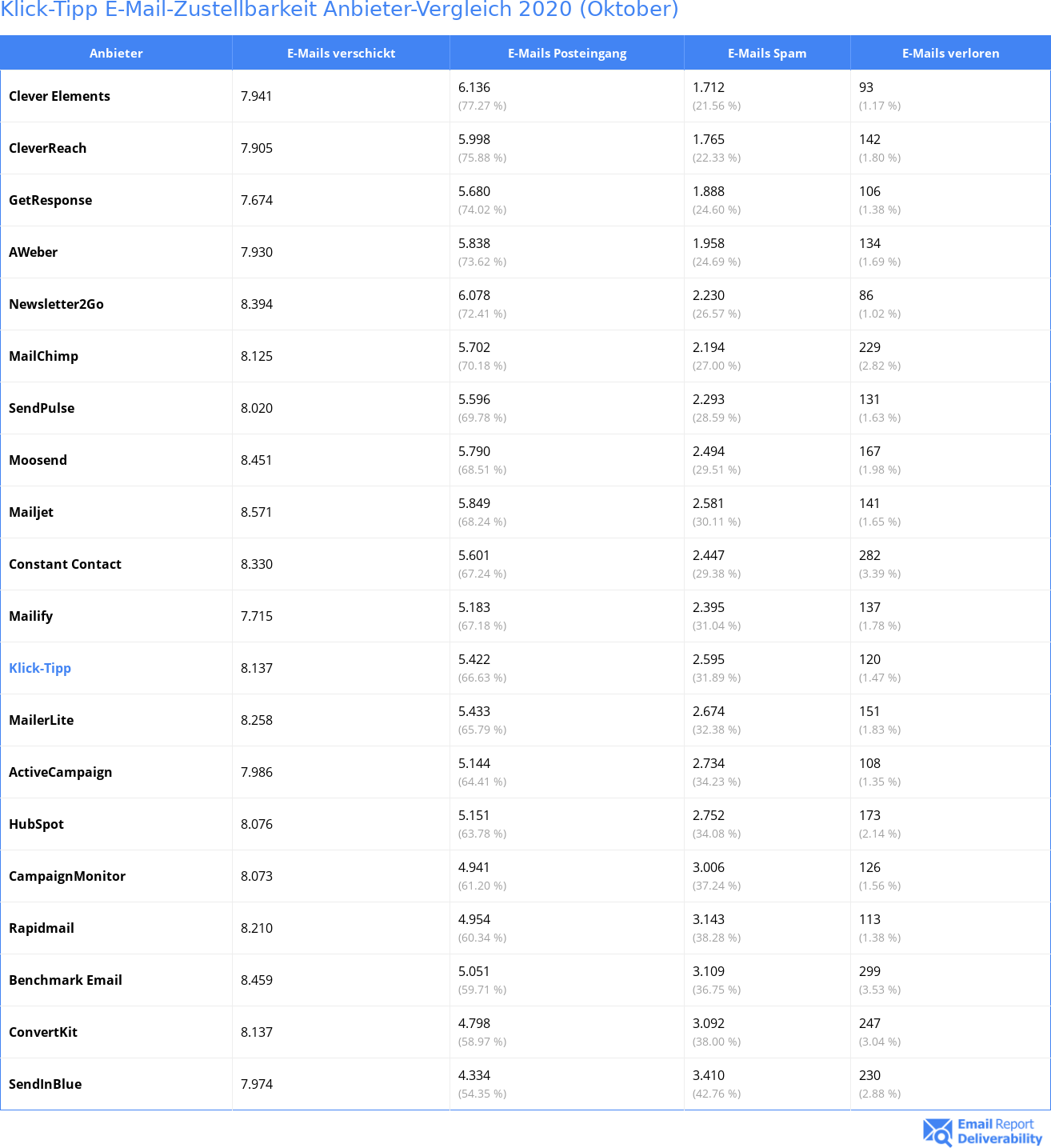Click the MailChimp provider name
The image size is (1051, 1148).
coord(43,356)
